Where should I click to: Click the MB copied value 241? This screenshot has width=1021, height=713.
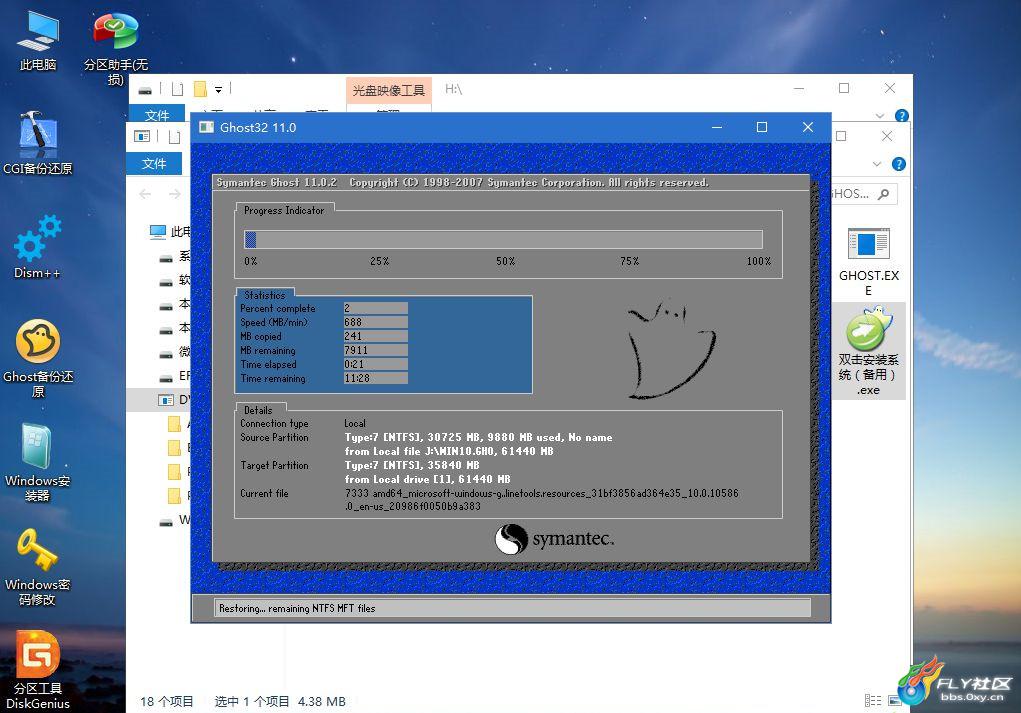point(376,336)
